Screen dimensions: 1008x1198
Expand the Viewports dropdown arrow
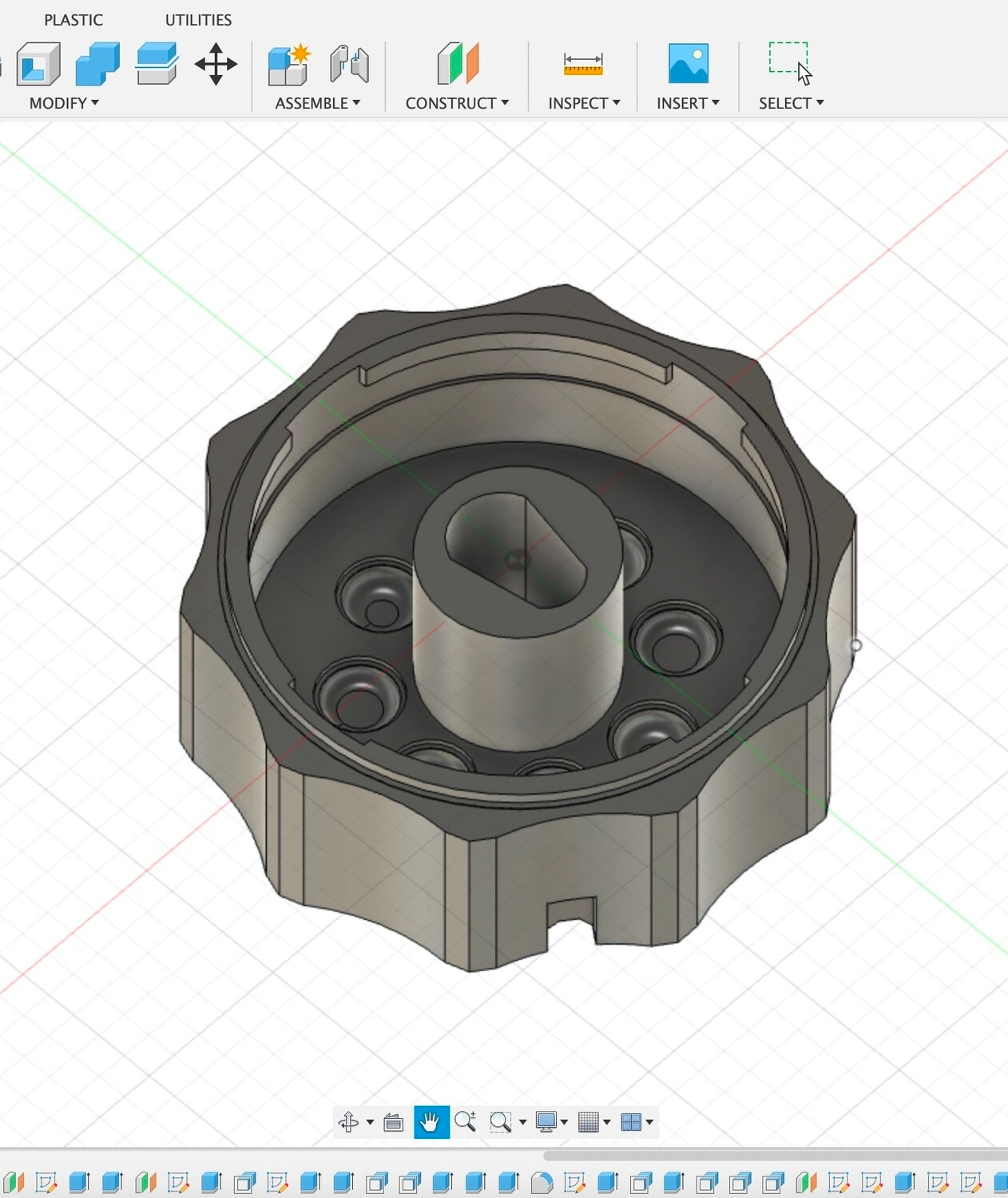point(649,1122)
